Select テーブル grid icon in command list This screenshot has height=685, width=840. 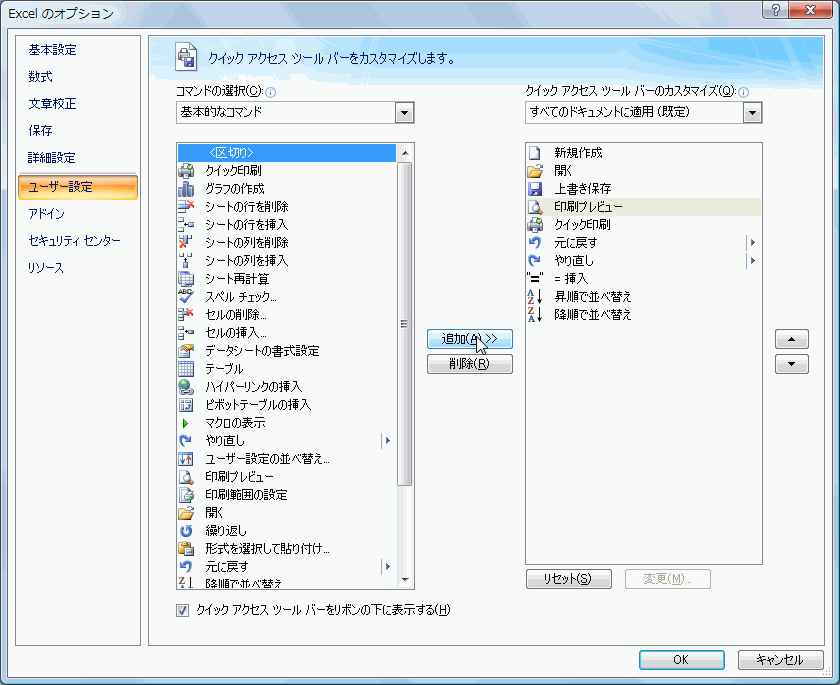tap(186, 369)
